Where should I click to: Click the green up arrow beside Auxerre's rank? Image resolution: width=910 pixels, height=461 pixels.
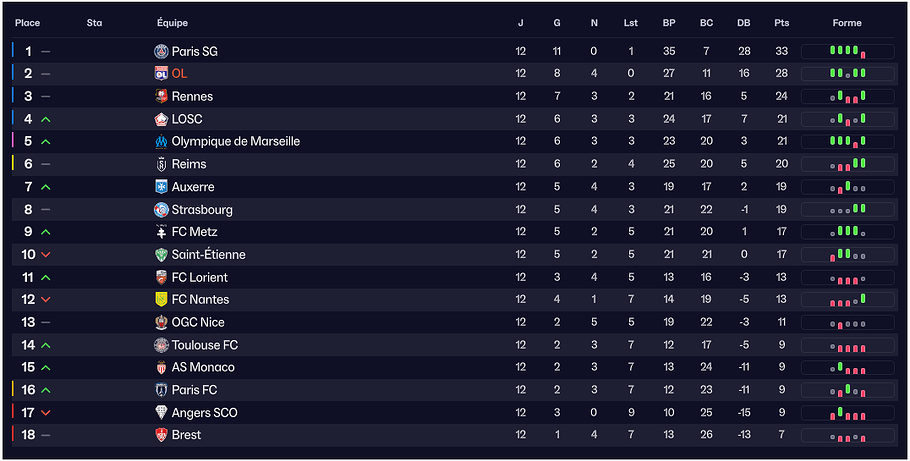click(x=46, y=187)
